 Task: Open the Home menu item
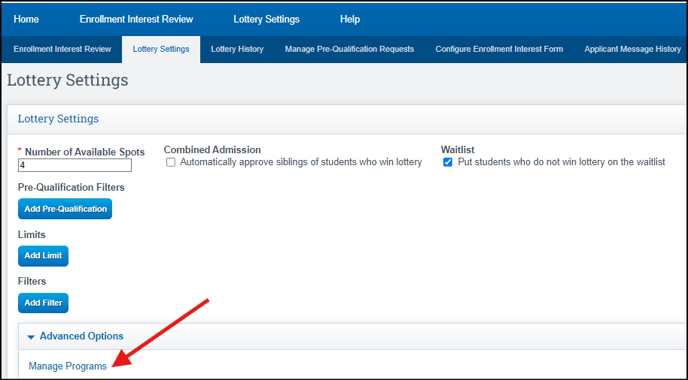[26, 19]
